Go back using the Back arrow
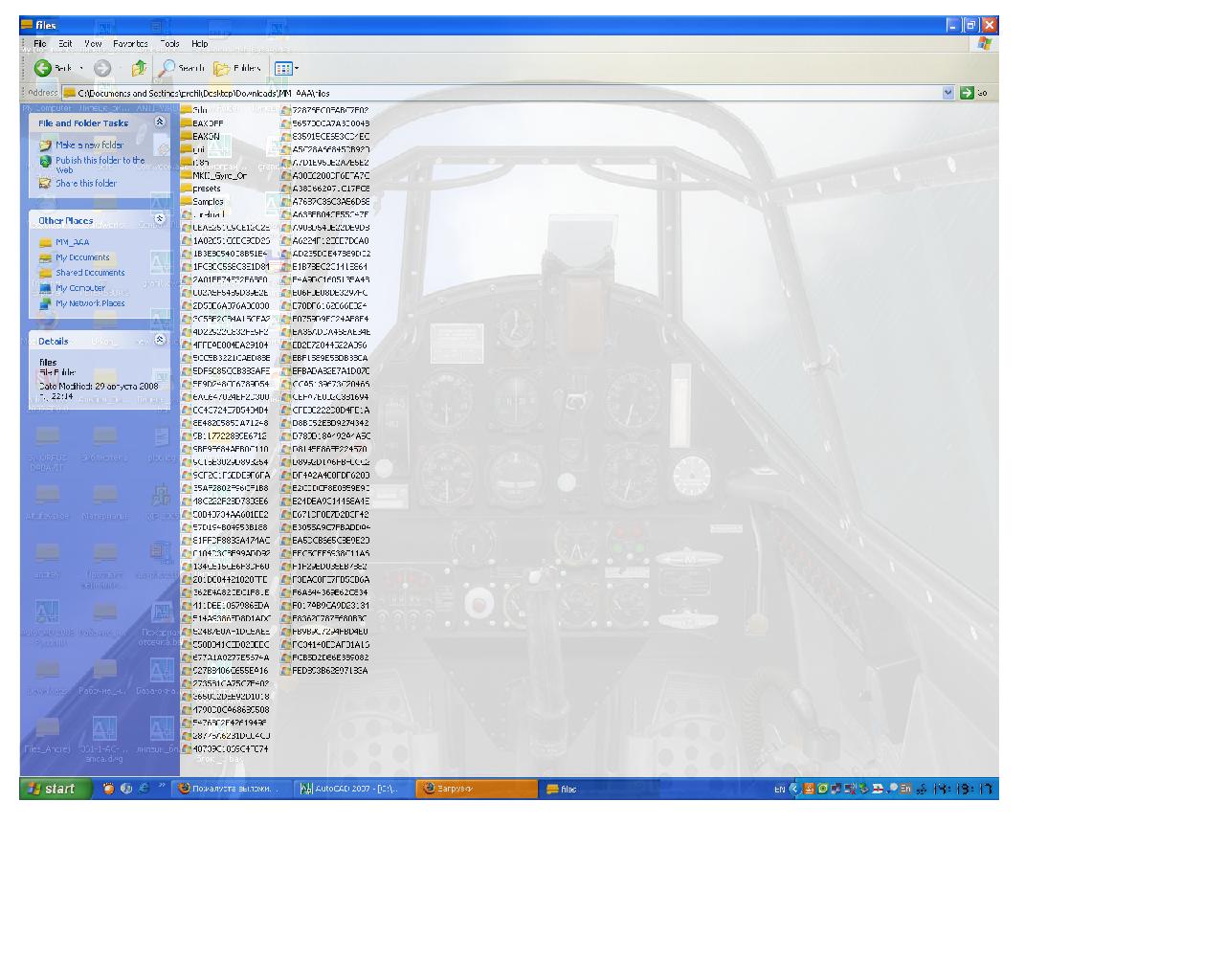The image size is (1225, 980). click(53, 68)
